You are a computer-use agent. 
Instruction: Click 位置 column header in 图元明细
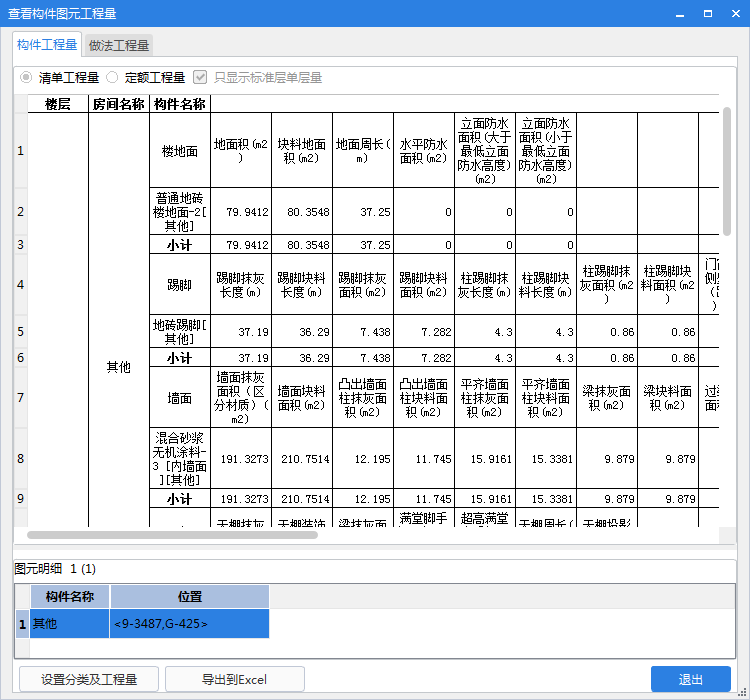coord(190,596)
